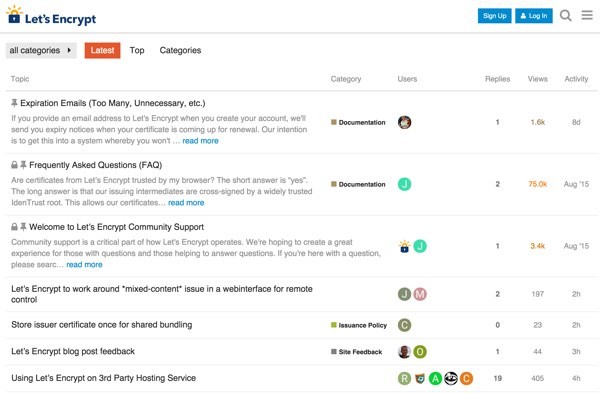Click the green A avatar in the 3rd Party Hosting row
This screenshot has width=600, height=393.
point(435,378)
